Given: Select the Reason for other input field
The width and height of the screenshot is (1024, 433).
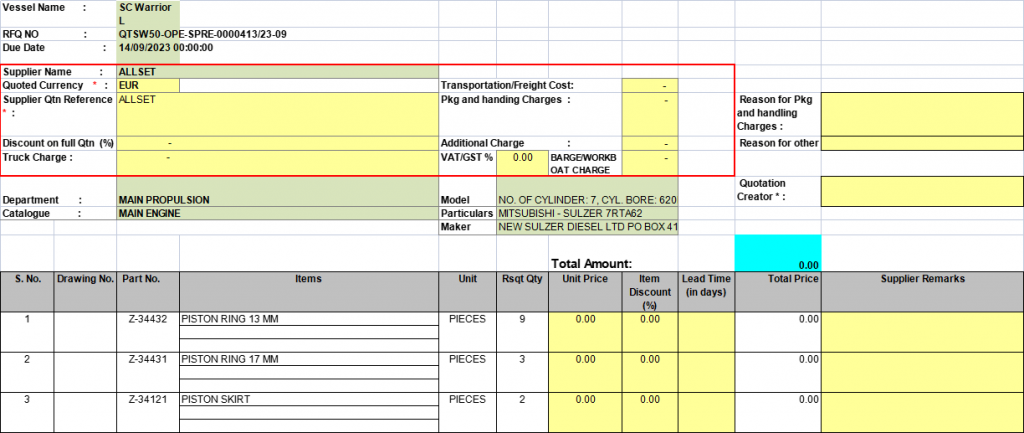Looking at the screenshot, I should [x=921, y=143].
